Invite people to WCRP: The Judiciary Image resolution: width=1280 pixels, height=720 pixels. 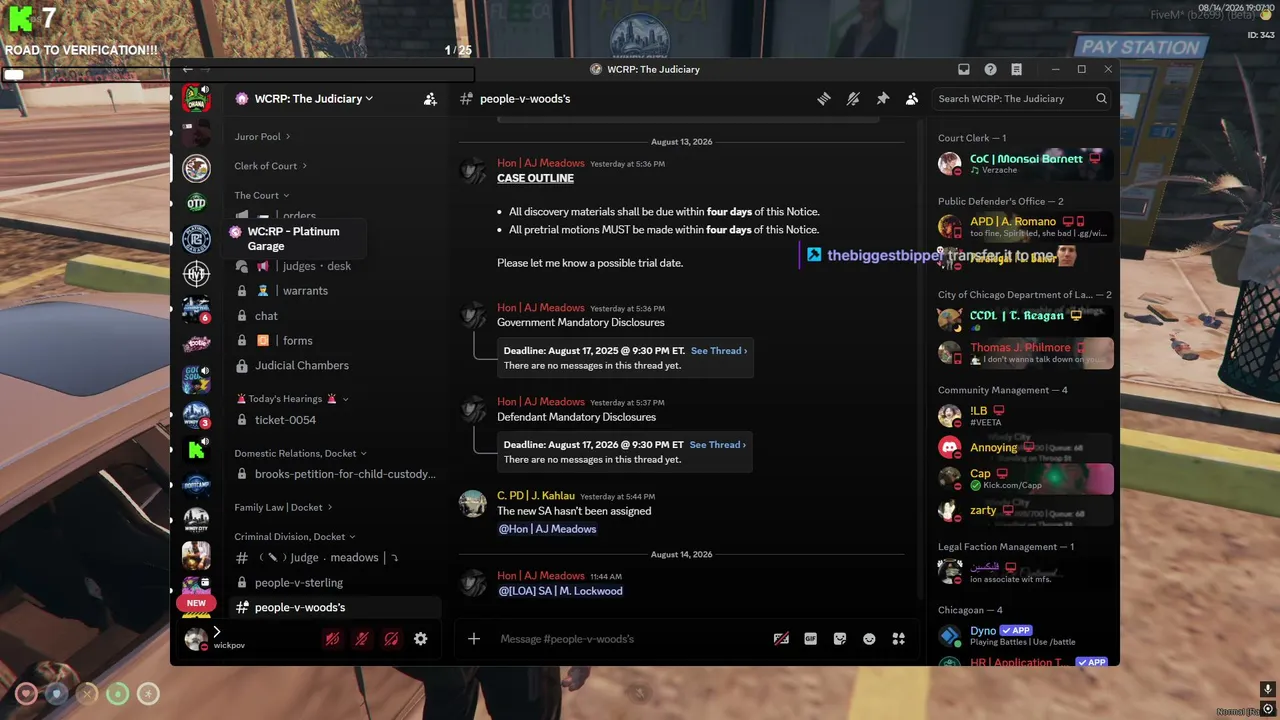pyautogui.click(x=430, y=99)
